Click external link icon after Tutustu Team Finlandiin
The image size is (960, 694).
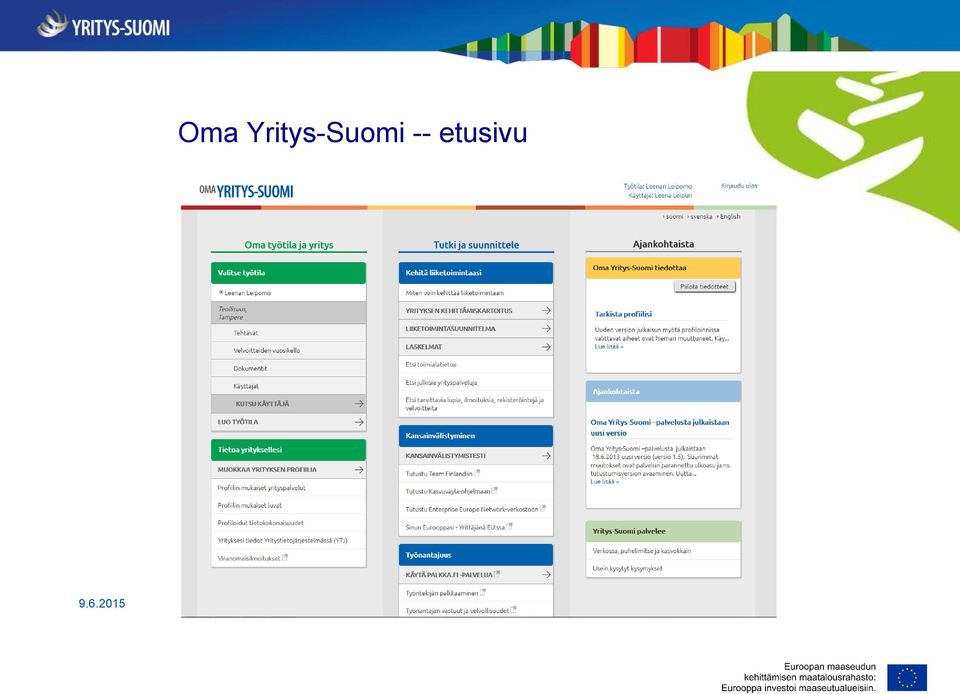(478, 472)
